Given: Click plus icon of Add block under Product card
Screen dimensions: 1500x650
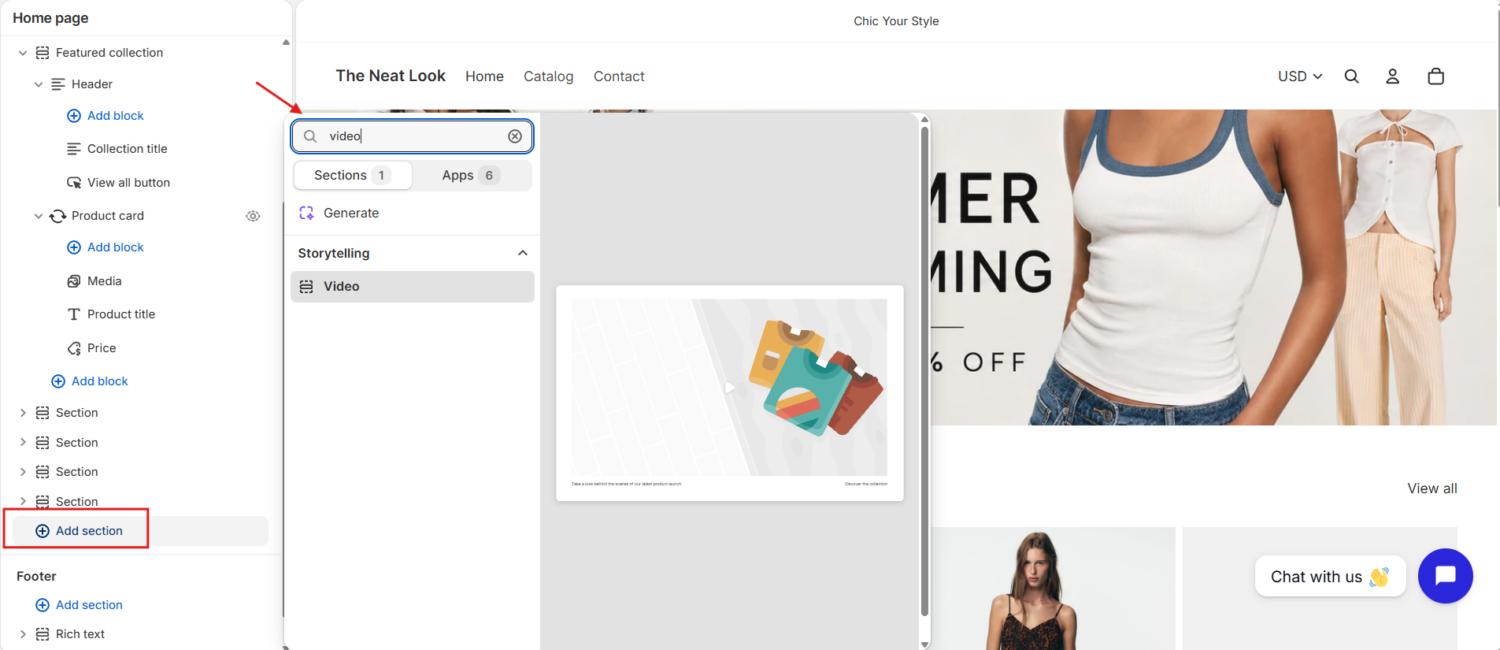Looking at the screenshot, I should point(74,247).
